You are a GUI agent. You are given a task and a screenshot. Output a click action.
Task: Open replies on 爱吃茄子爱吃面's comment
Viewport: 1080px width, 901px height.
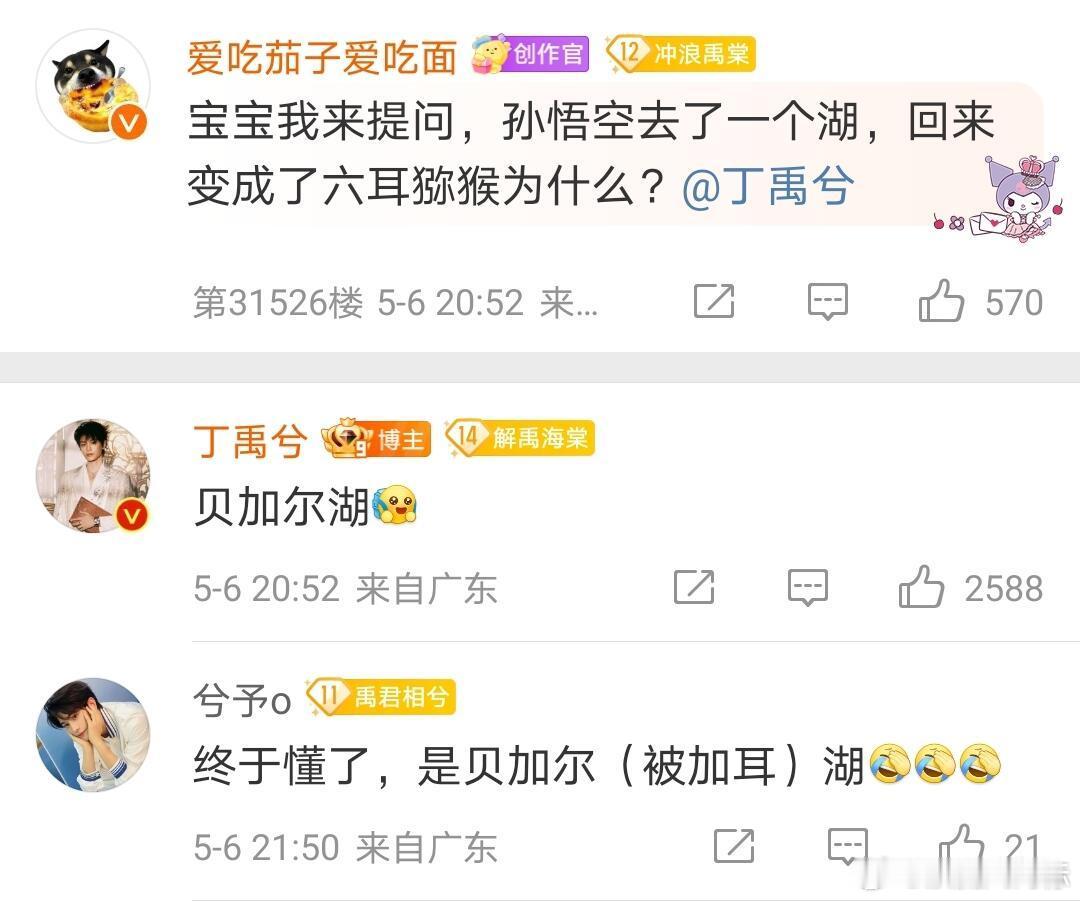click(x=827, y=302)
